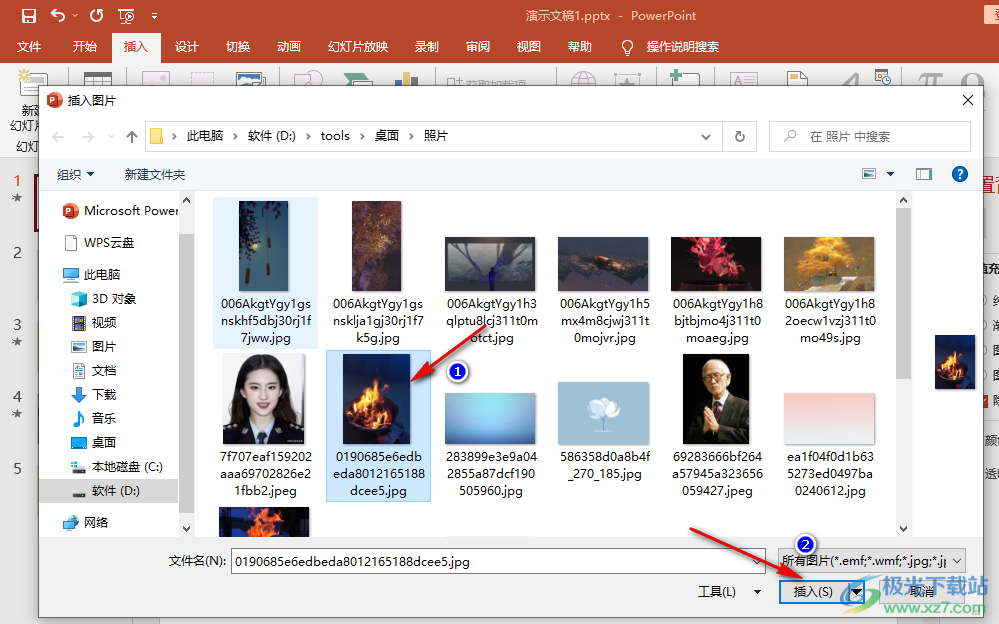Switch to the 幻灯片放映 ribbon tab

coord(358,47)
